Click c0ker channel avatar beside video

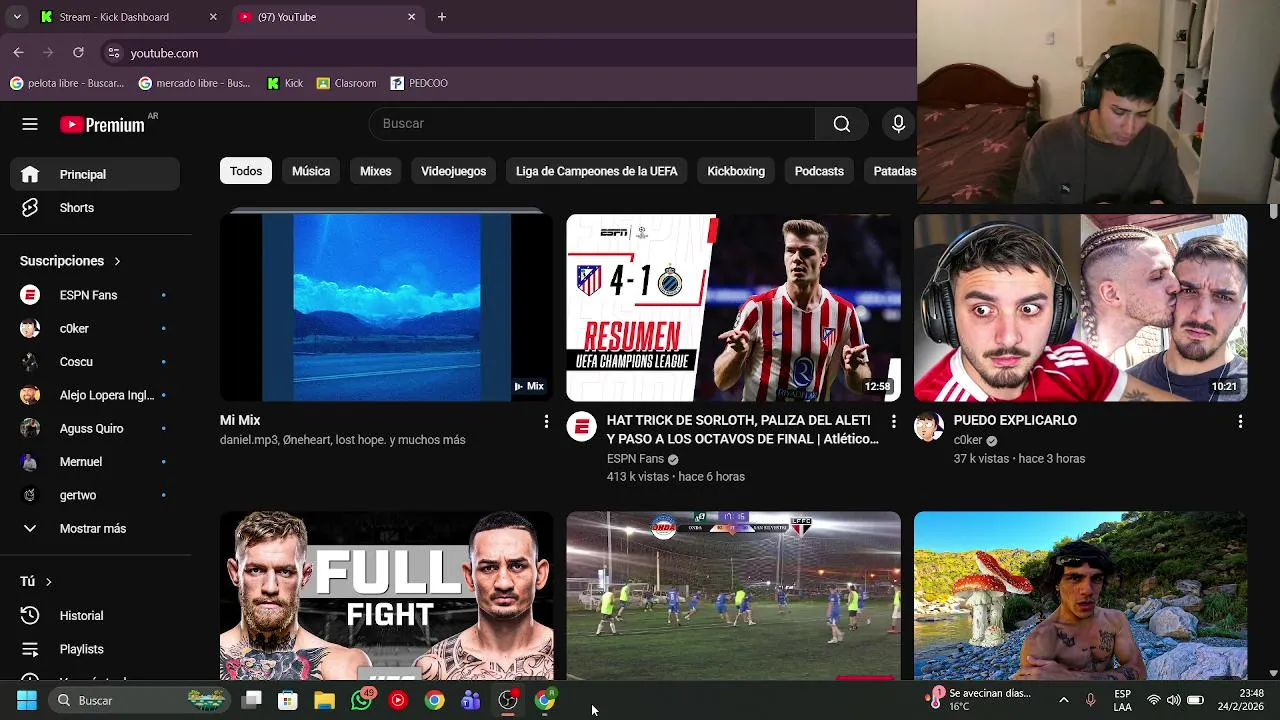[929, 427]
